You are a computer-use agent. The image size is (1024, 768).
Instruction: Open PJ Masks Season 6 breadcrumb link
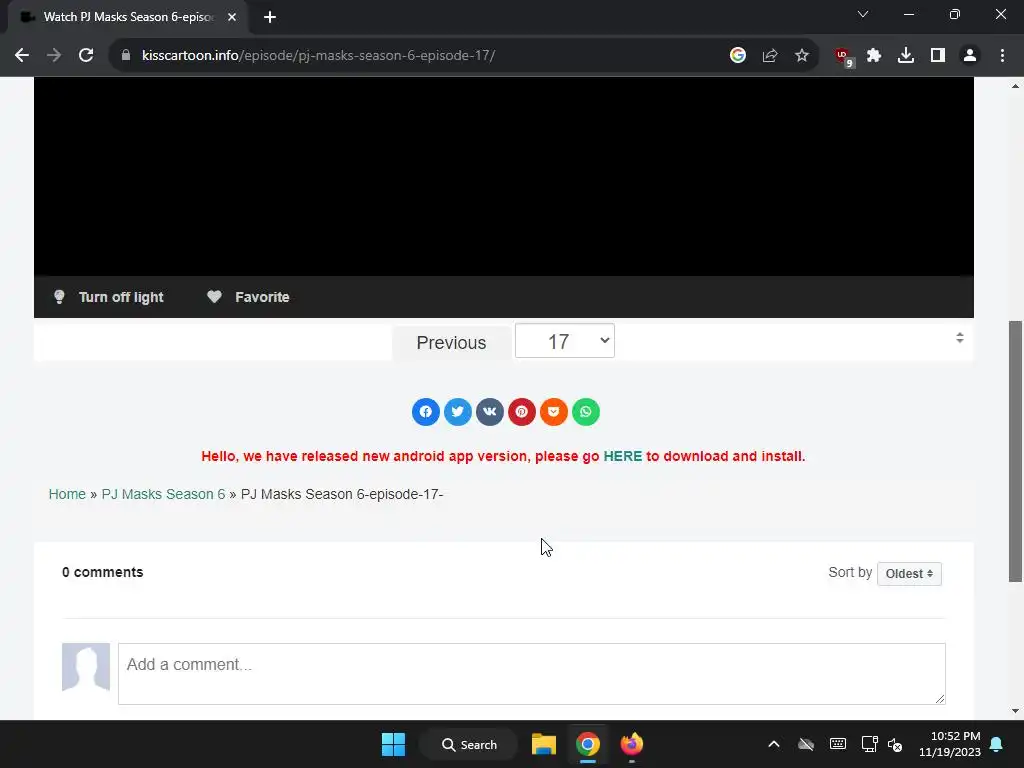pyautogui.click(x=163, y=494)
